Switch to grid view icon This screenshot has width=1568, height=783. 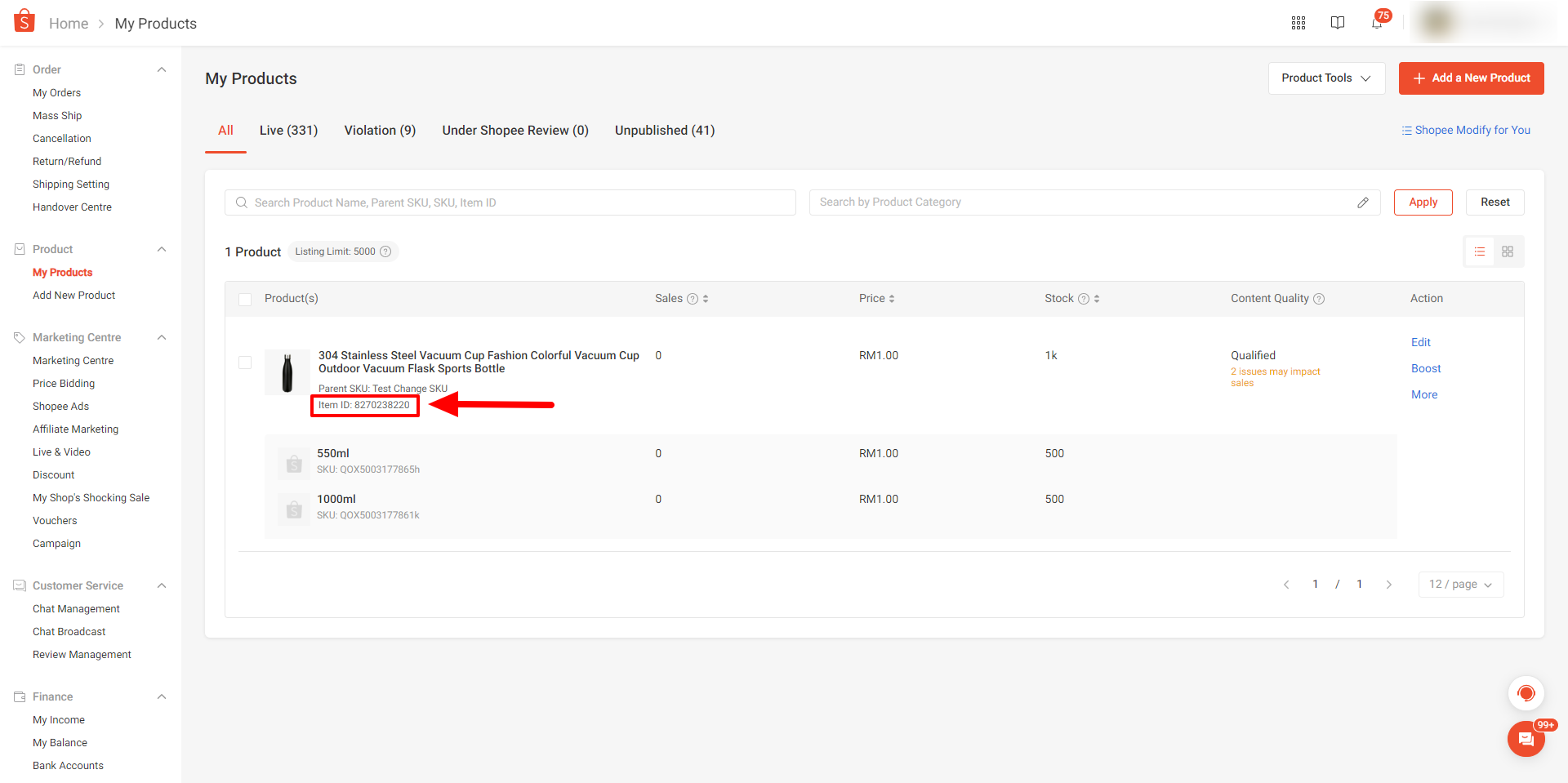[1508, 251]
